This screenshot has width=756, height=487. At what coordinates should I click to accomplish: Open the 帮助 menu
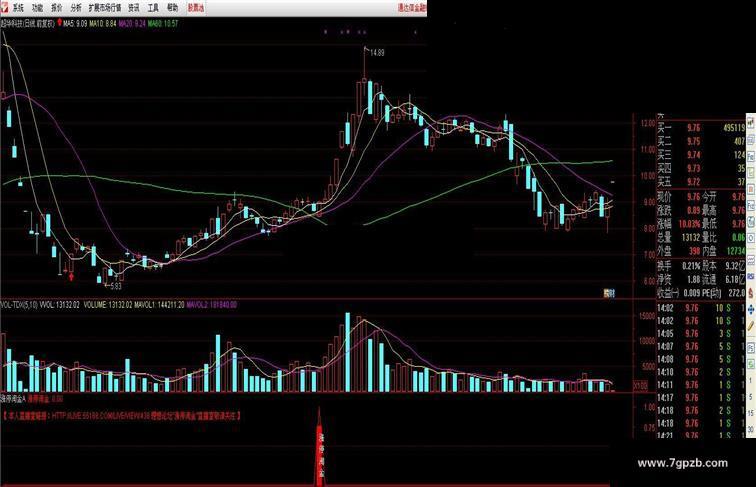[173, 8]
